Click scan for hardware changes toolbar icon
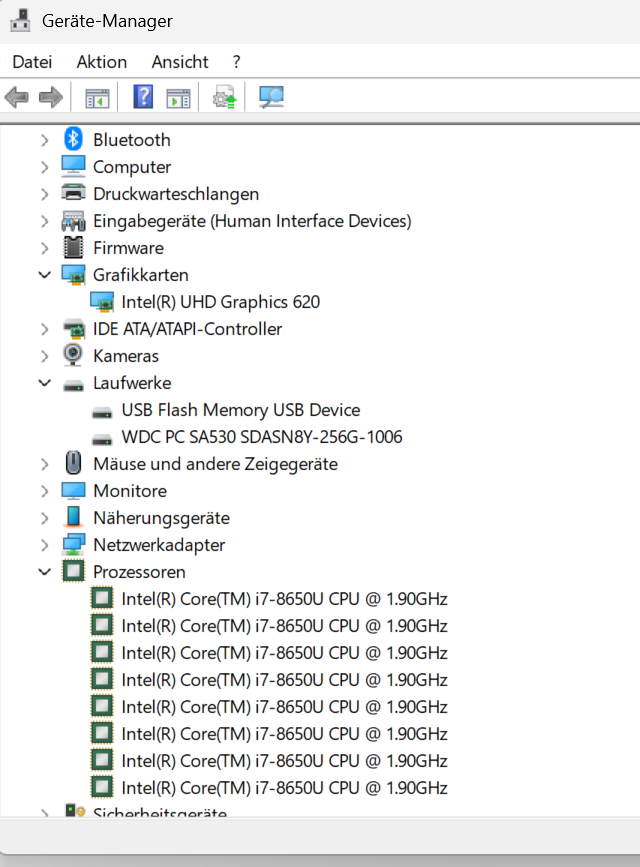 click(x=271, y=97)
